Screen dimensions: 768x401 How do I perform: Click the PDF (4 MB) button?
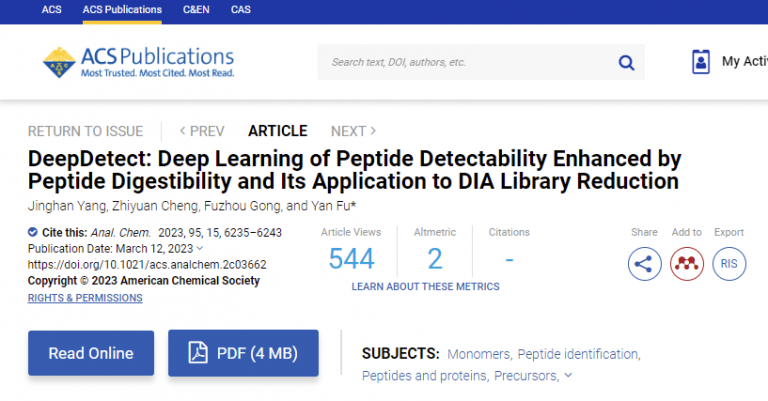click(243, 353)
